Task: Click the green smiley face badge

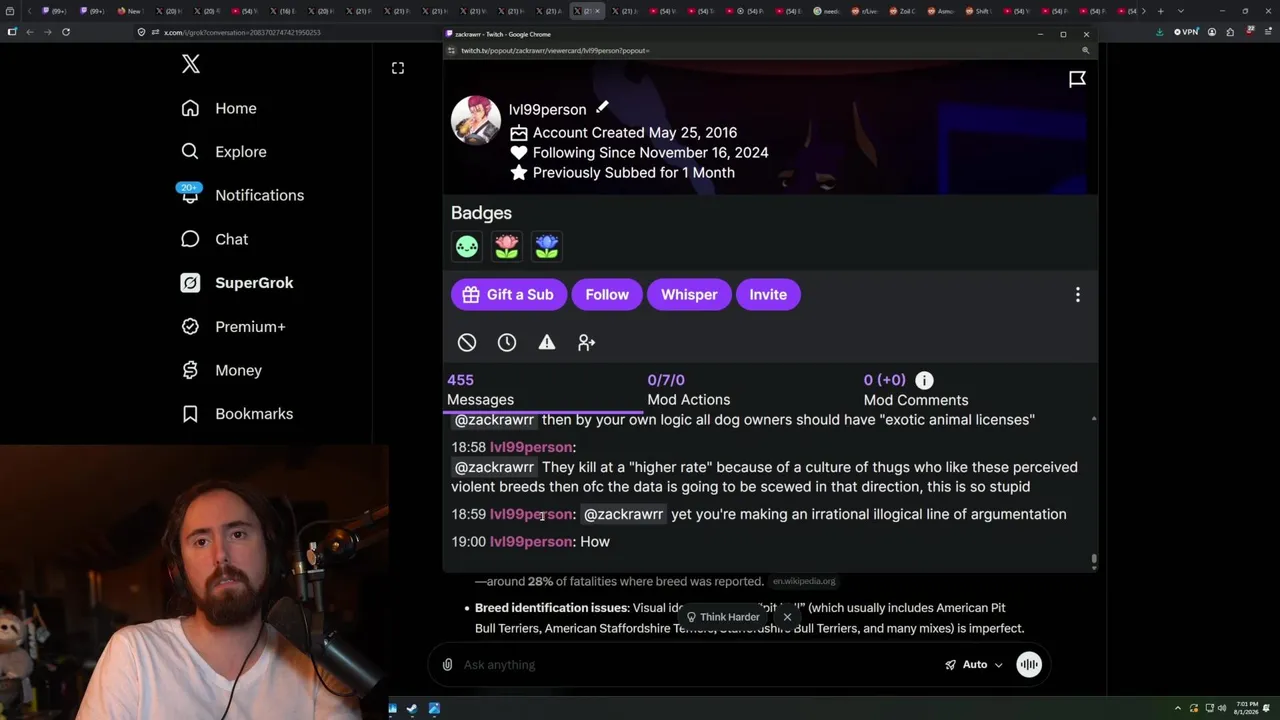Action: click(x=467, y=246)
